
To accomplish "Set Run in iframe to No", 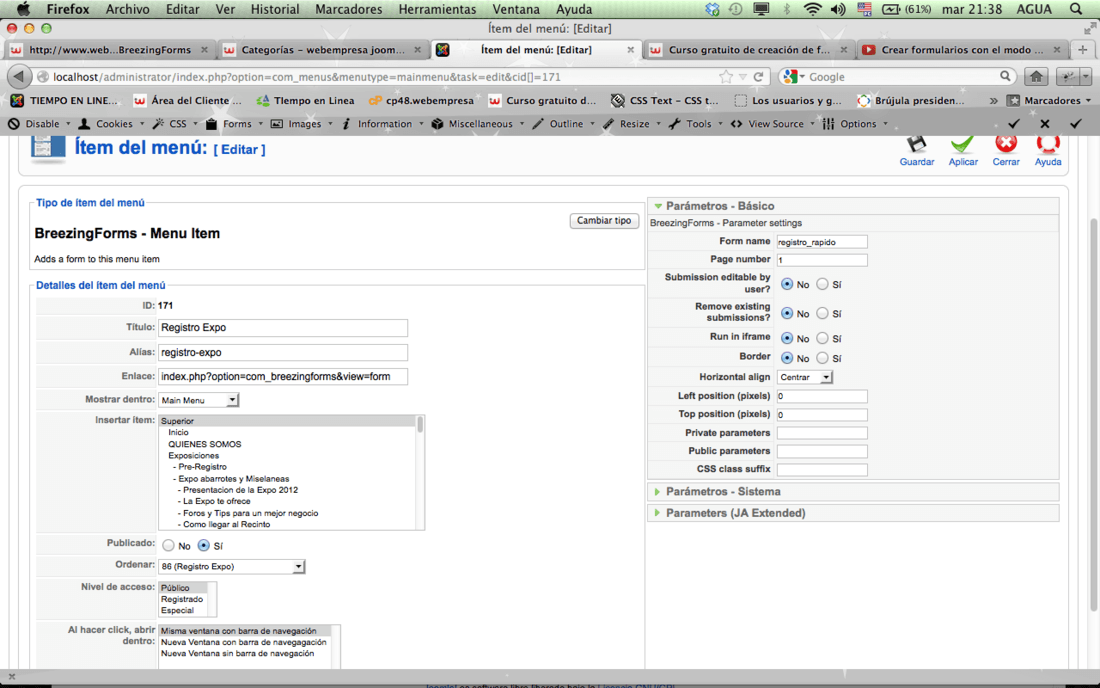I will pos(787,338).
